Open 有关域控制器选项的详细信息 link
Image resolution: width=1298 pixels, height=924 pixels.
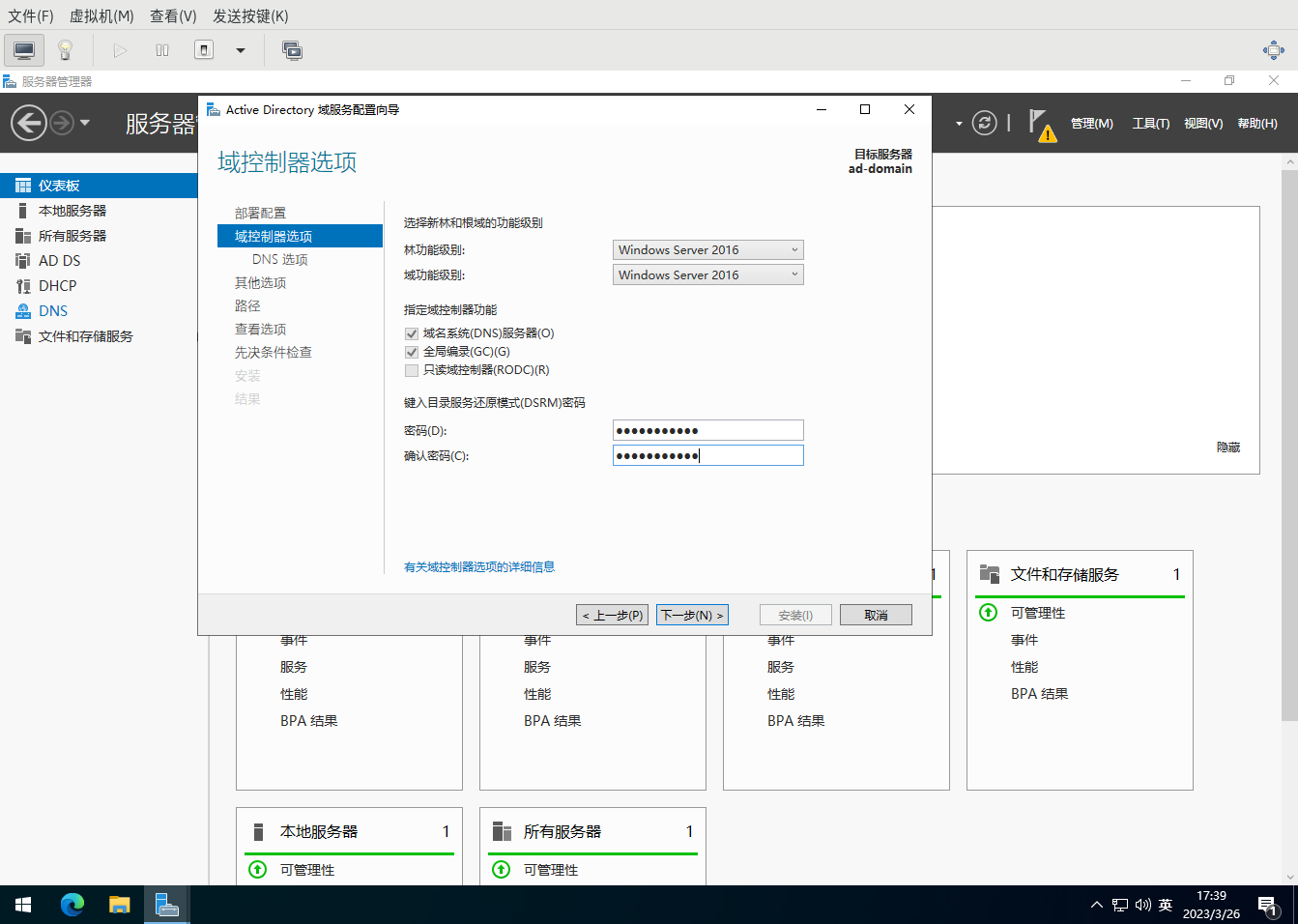click(479, 567)
